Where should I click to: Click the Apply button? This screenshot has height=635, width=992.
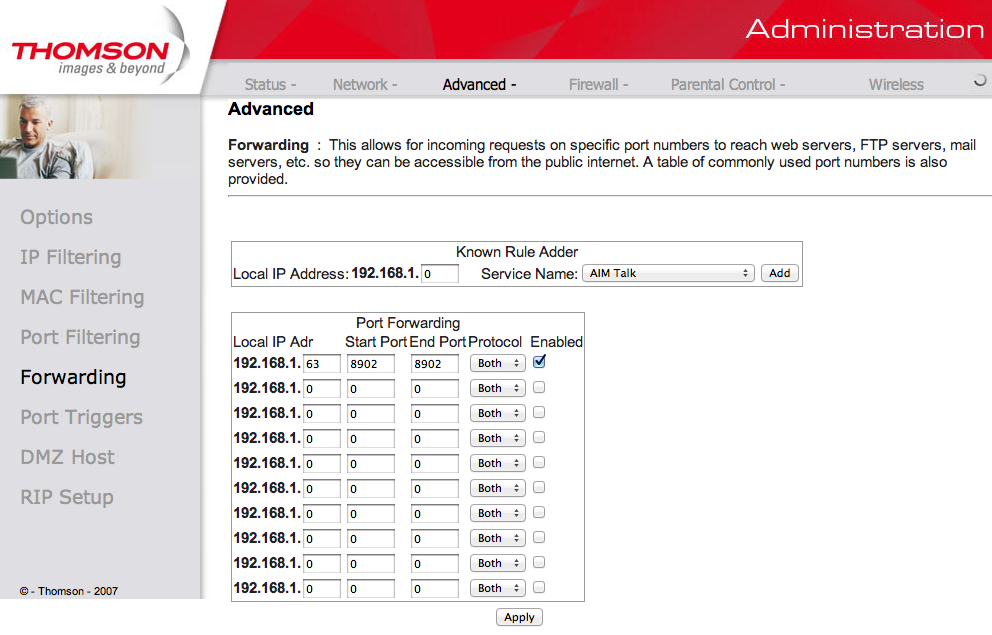519,617
